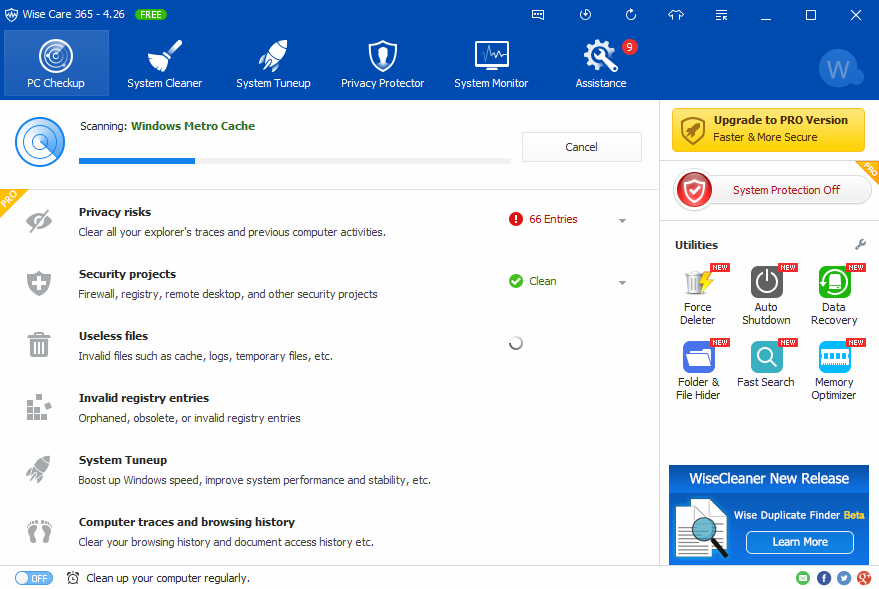879x589 pixels.
Task: Open the Memory Optimizer utility
Action: point(834,368)
